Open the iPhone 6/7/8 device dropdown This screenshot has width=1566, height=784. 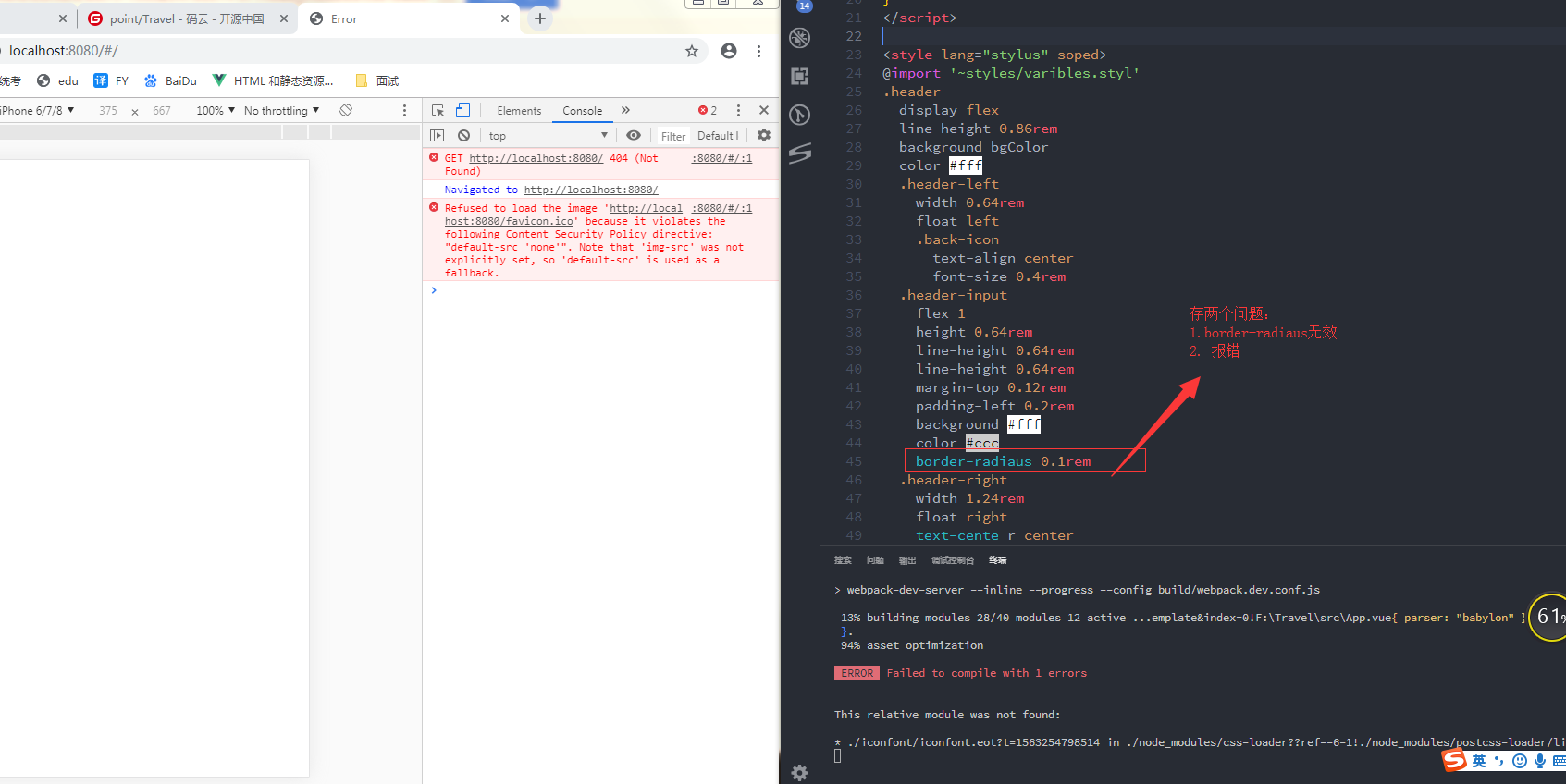(x=37, y=110)
